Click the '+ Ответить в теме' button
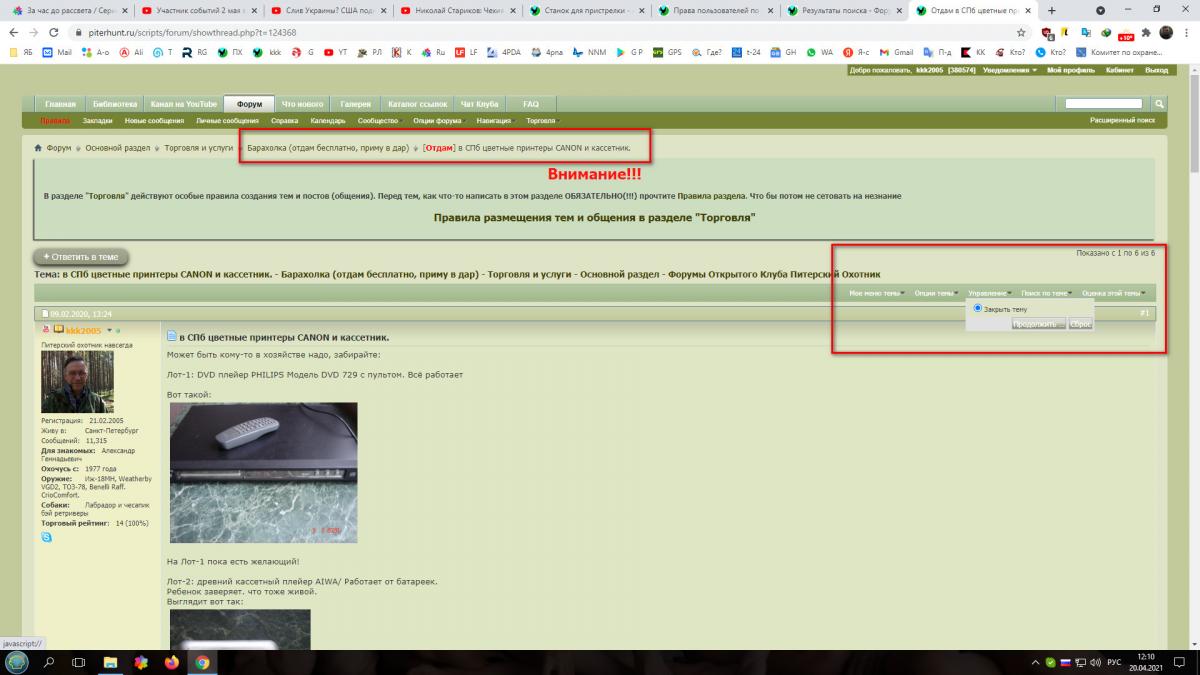The height and width of the screenshot is (675, 1200). [81, 257]
